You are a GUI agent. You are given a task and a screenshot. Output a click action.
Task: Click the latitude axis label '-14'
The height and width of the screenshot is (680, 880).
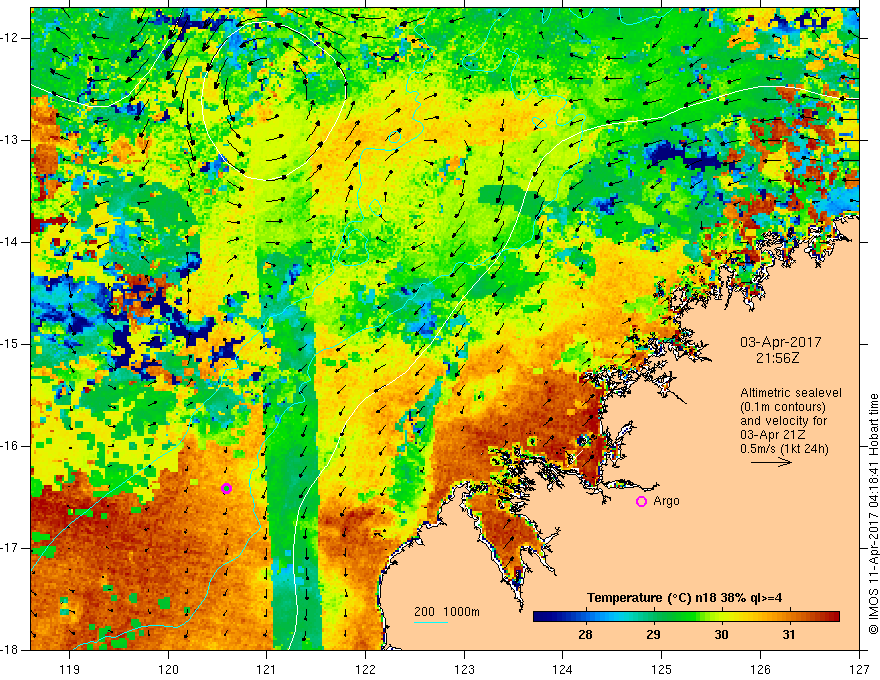[11, 242]
